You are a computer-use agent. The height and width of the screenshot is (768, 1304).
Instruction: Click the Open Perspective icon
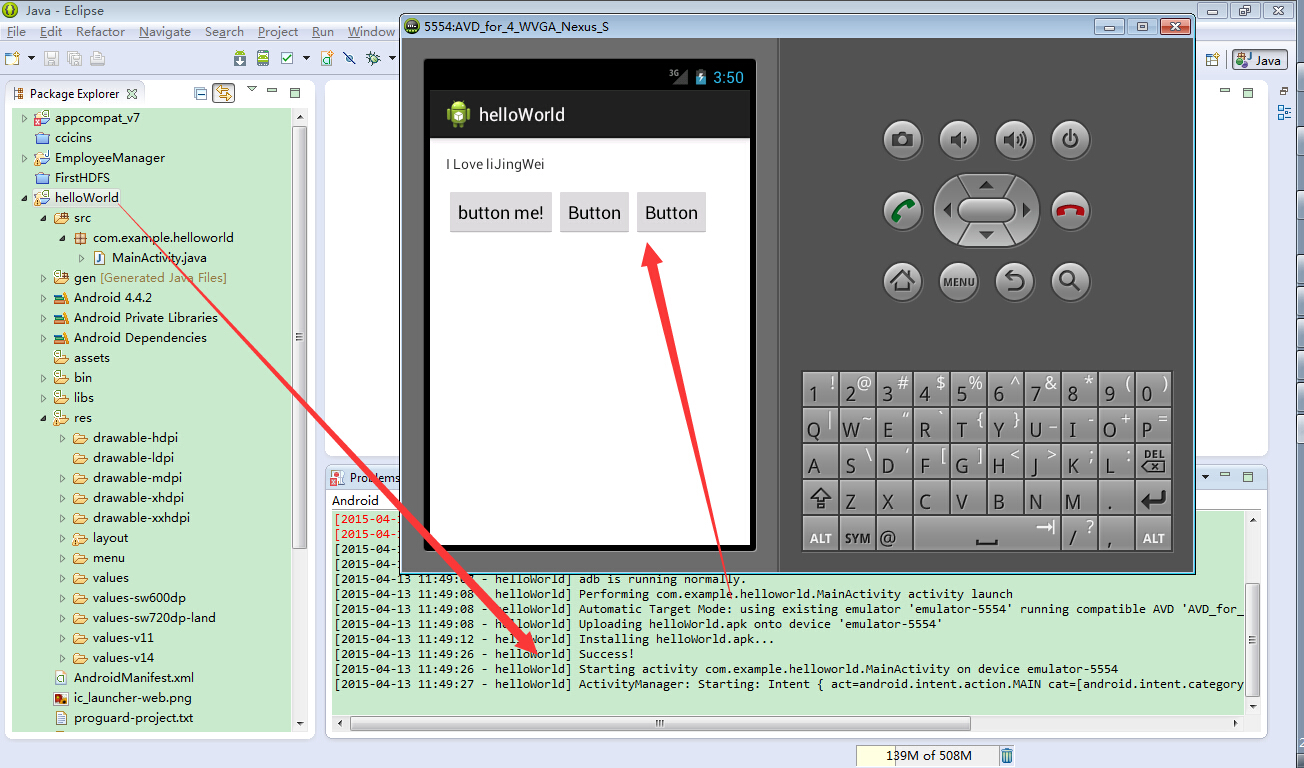1212,60
